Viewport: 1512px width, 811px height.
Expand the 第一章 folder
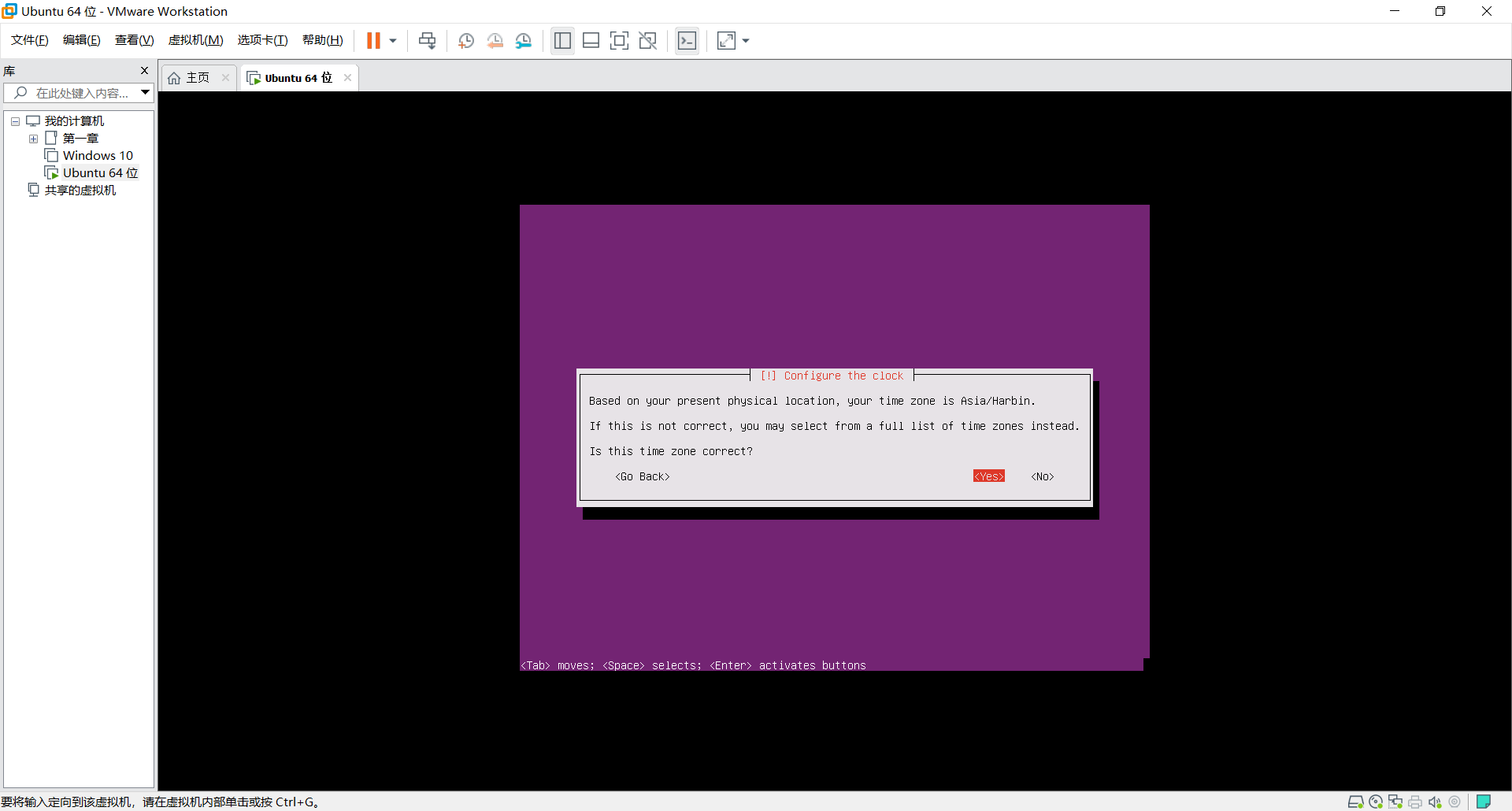pyautogui.click(x=33, y=139)
